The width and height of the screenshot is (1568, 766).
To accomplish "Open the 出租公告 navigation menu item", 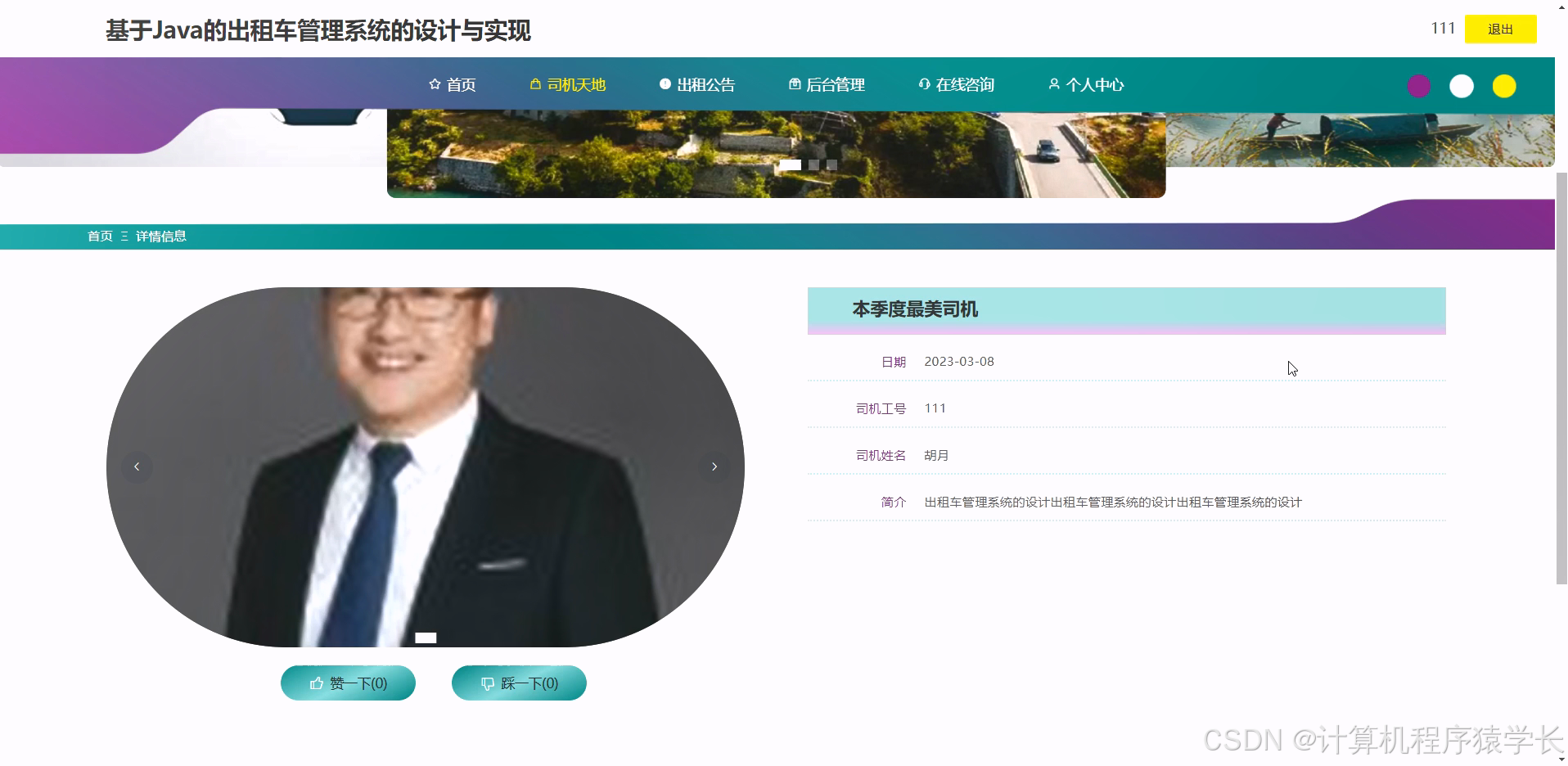I will [706, 83].
